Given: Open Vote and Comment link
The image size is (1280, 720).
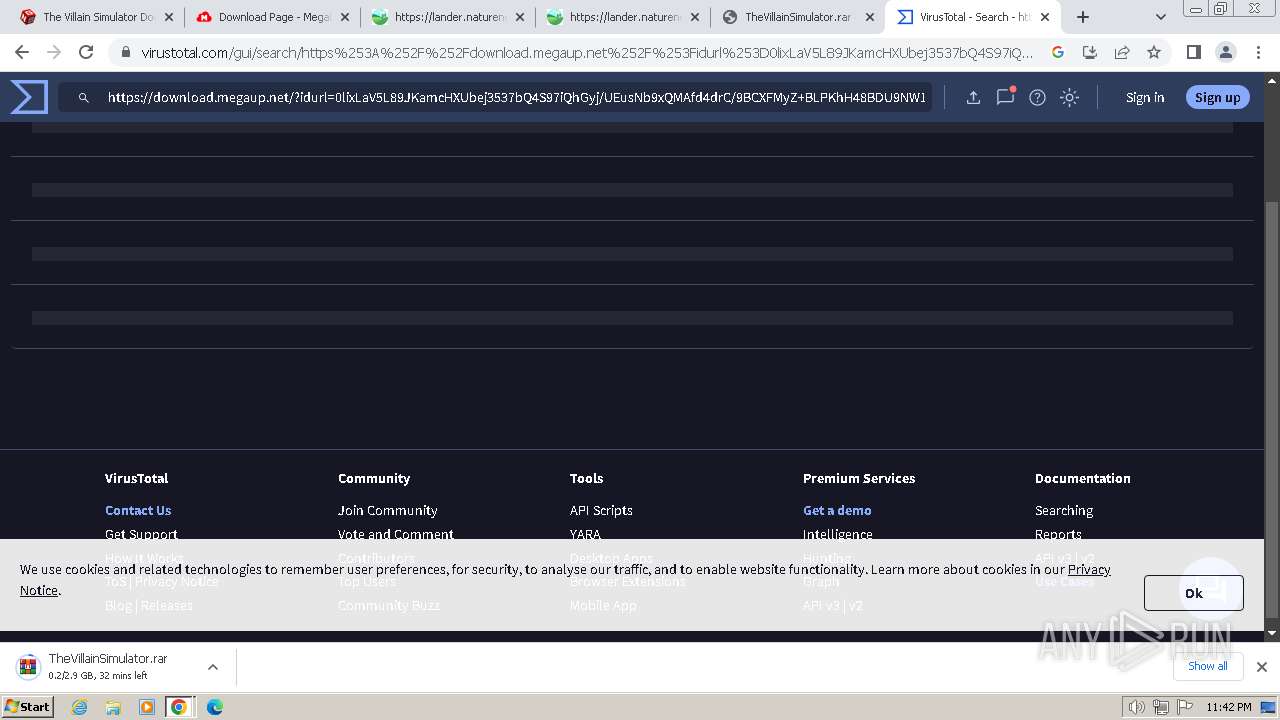Looking at the screenshot, I should click(395, 534).
